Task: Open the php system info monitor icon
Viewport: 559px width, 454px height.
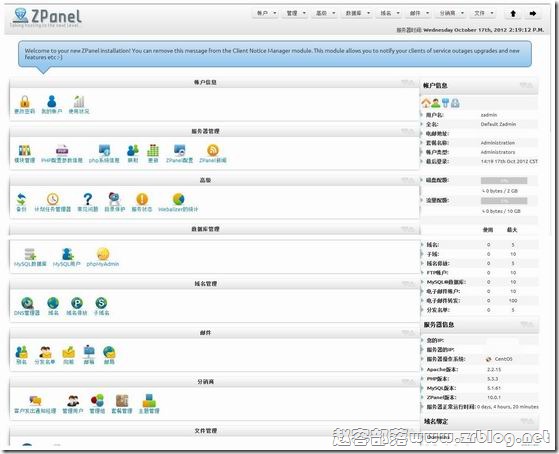Action: click(104, 151)
